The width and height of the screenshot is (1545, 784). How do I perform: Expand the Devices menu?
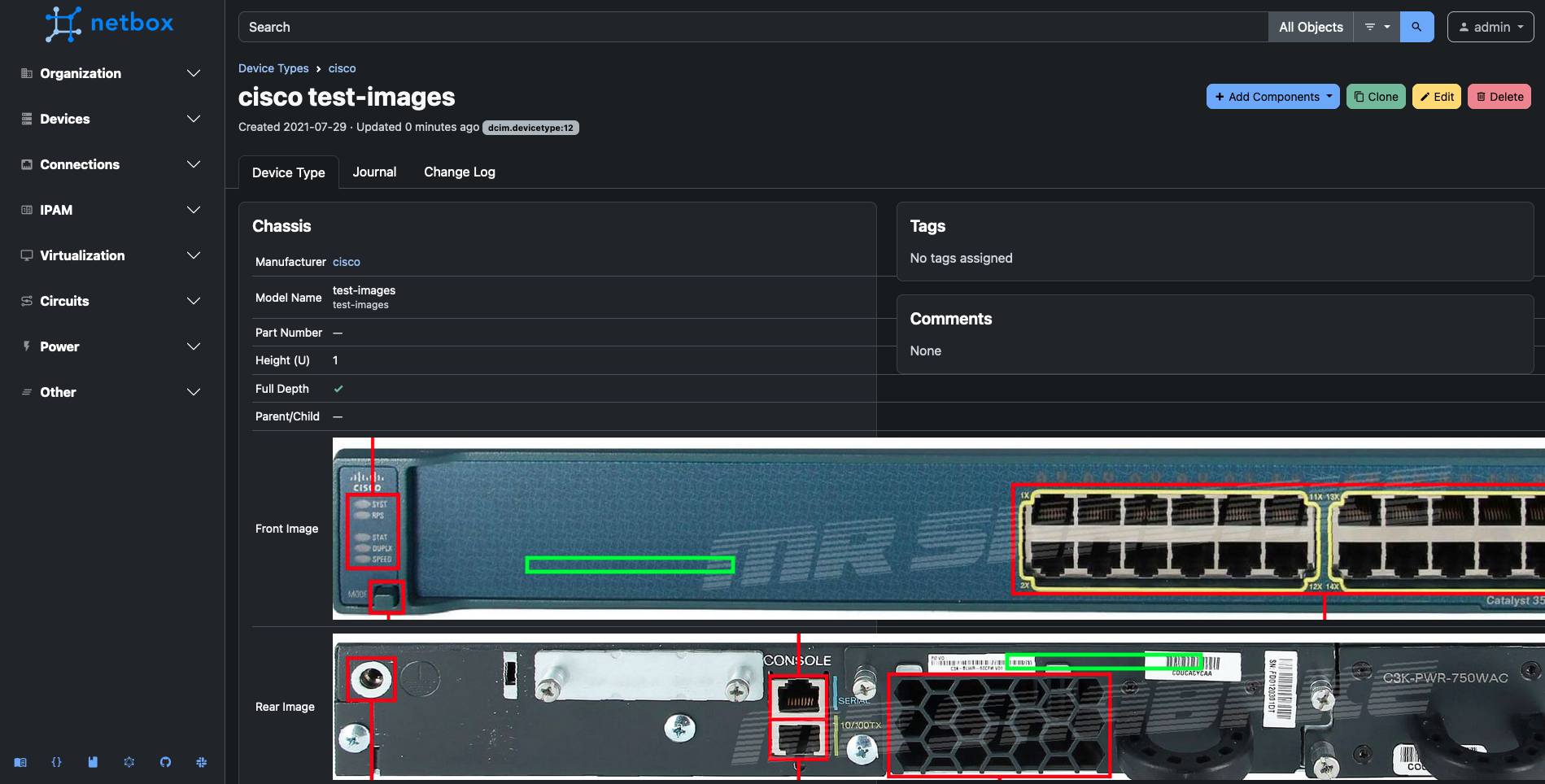tap(111, 119)
